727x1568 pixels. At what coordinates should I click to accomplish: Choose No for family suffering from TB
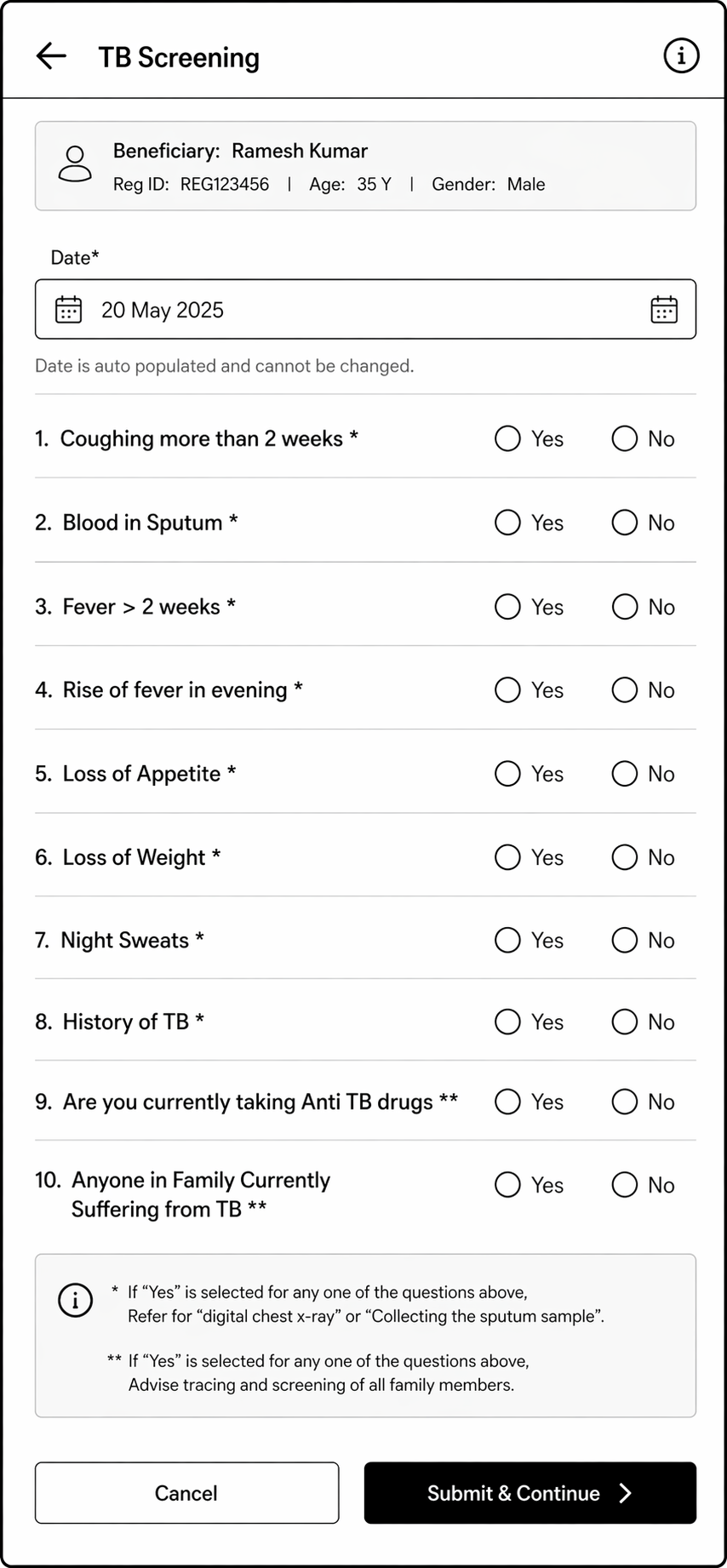[624, 1185]
